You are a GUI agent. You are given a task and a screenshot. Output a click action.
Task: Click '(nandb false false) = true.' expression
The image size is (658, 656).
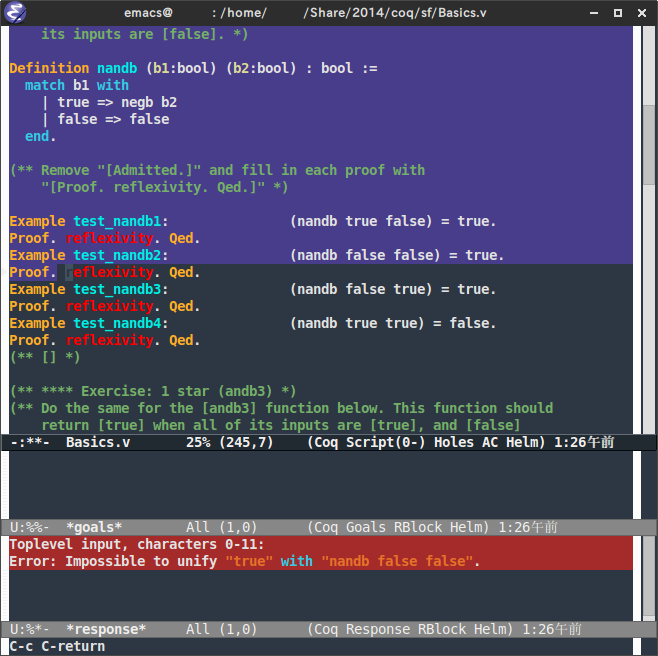tap(397, 255)
